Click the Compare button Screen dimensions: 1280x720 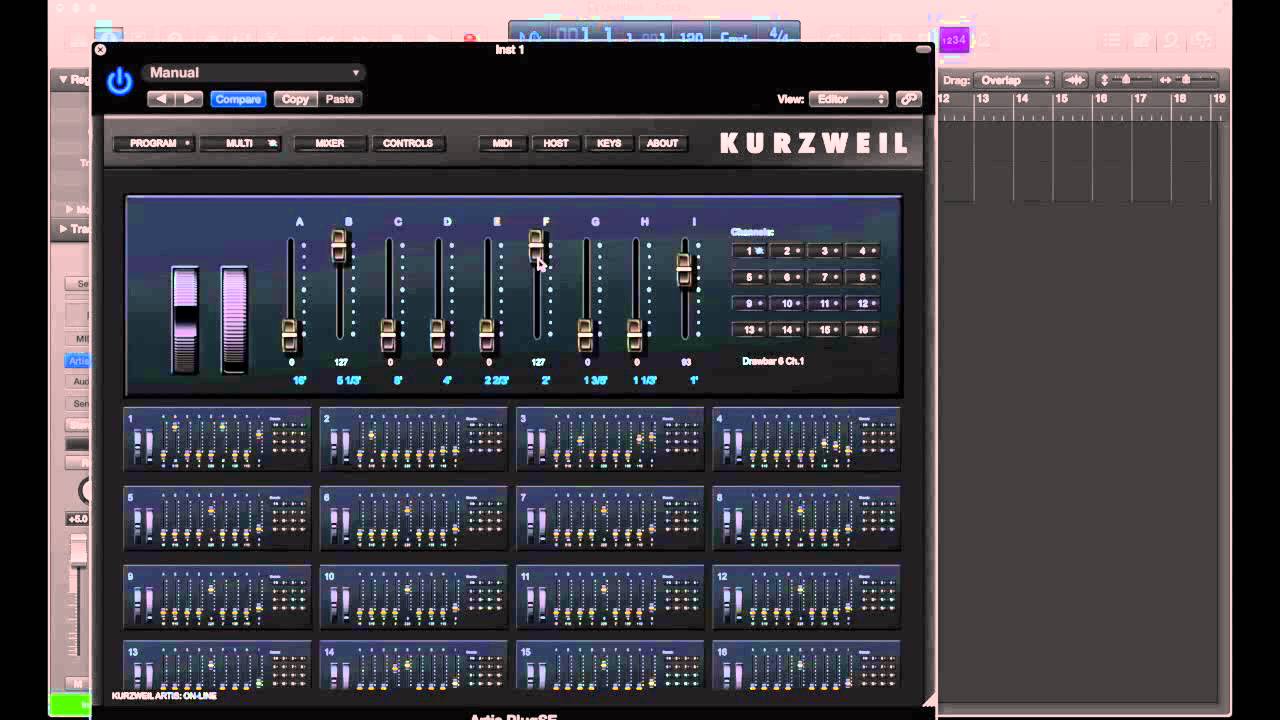click(x=238, y=99)
